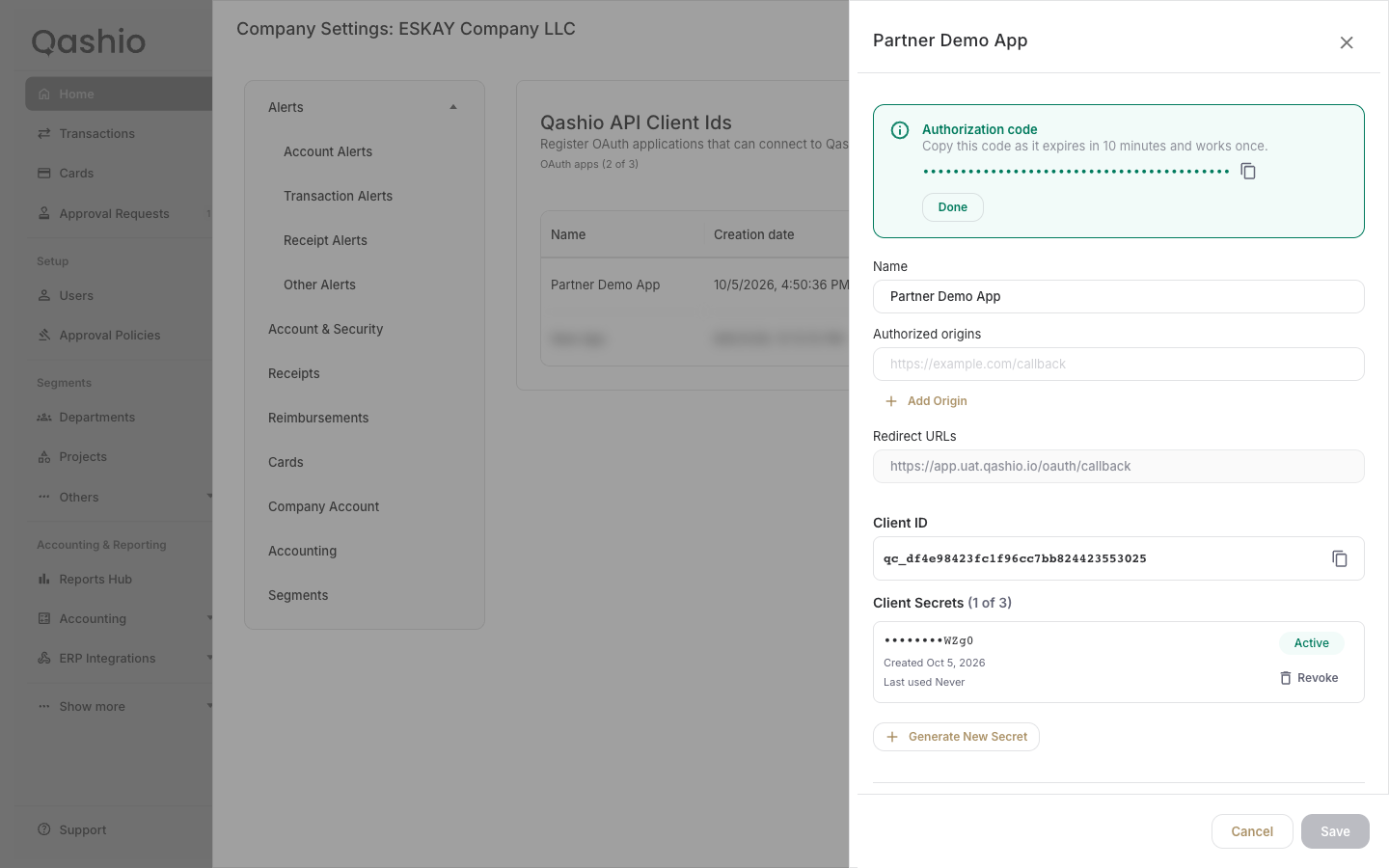The image size is (1389, 868).
Task: Click the Approval Requests icon in the sidebar
Action: (x=44, y=213)
